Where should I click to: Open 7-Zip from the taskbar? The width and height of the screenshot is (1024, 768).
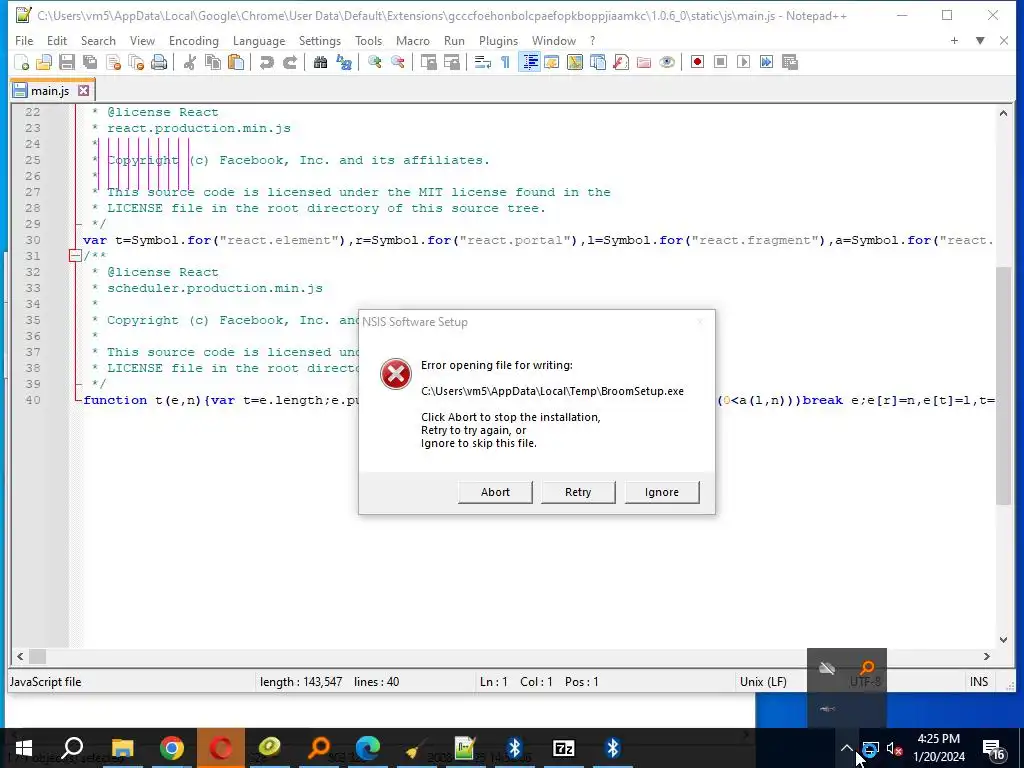[x=564, y=748]
